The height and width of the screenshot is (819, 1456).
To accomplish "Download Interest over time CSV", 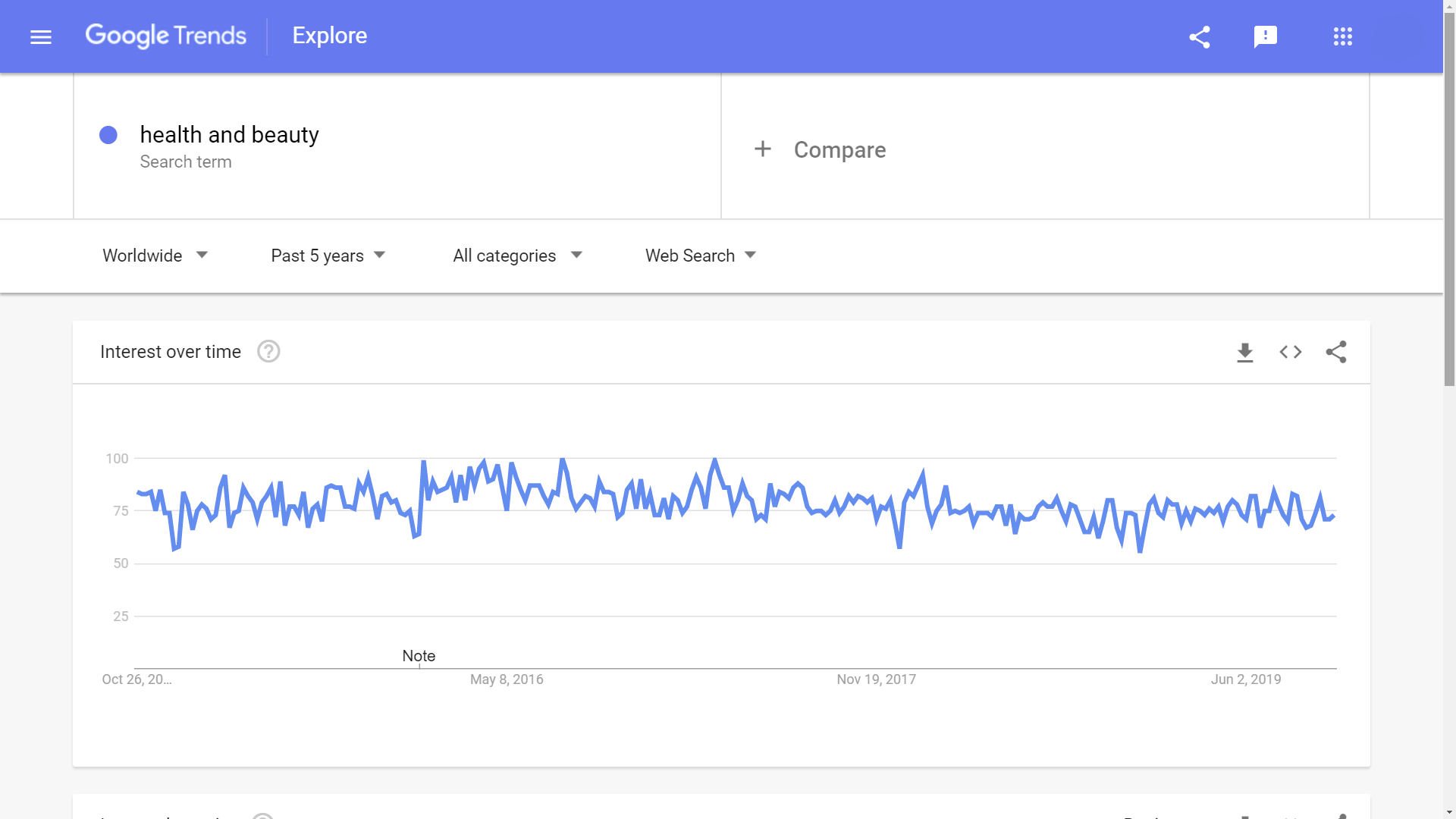I will [1244, 352].
